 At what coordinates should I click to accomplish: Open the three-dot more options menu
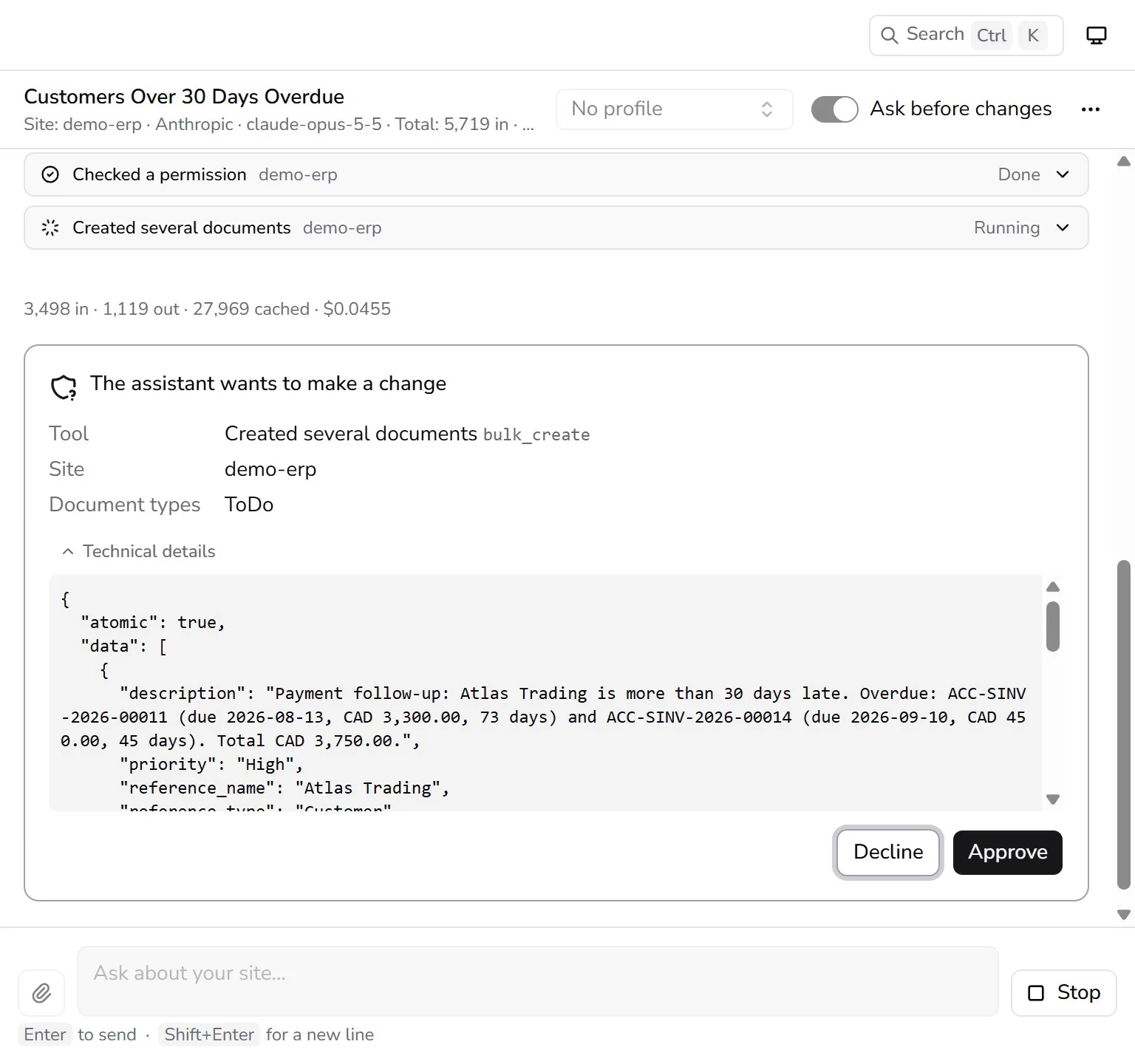tap(1091, 109)
